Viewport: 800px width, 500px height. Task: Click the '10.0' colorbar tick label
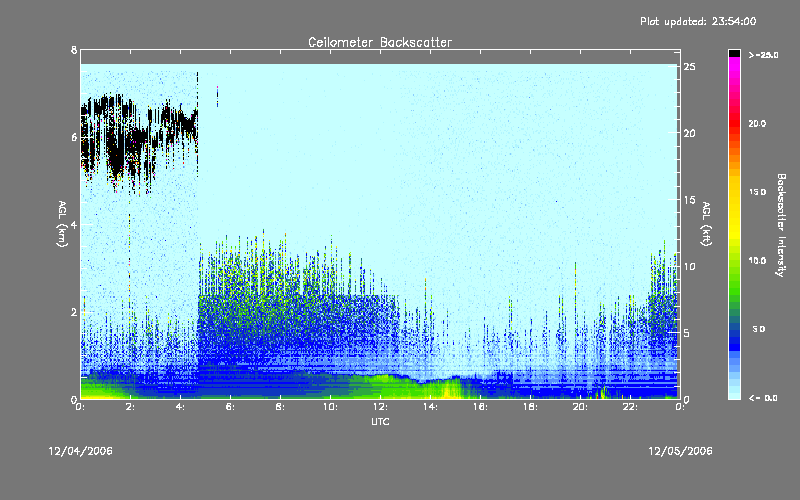pyautogui.click(x=757, y=261)
